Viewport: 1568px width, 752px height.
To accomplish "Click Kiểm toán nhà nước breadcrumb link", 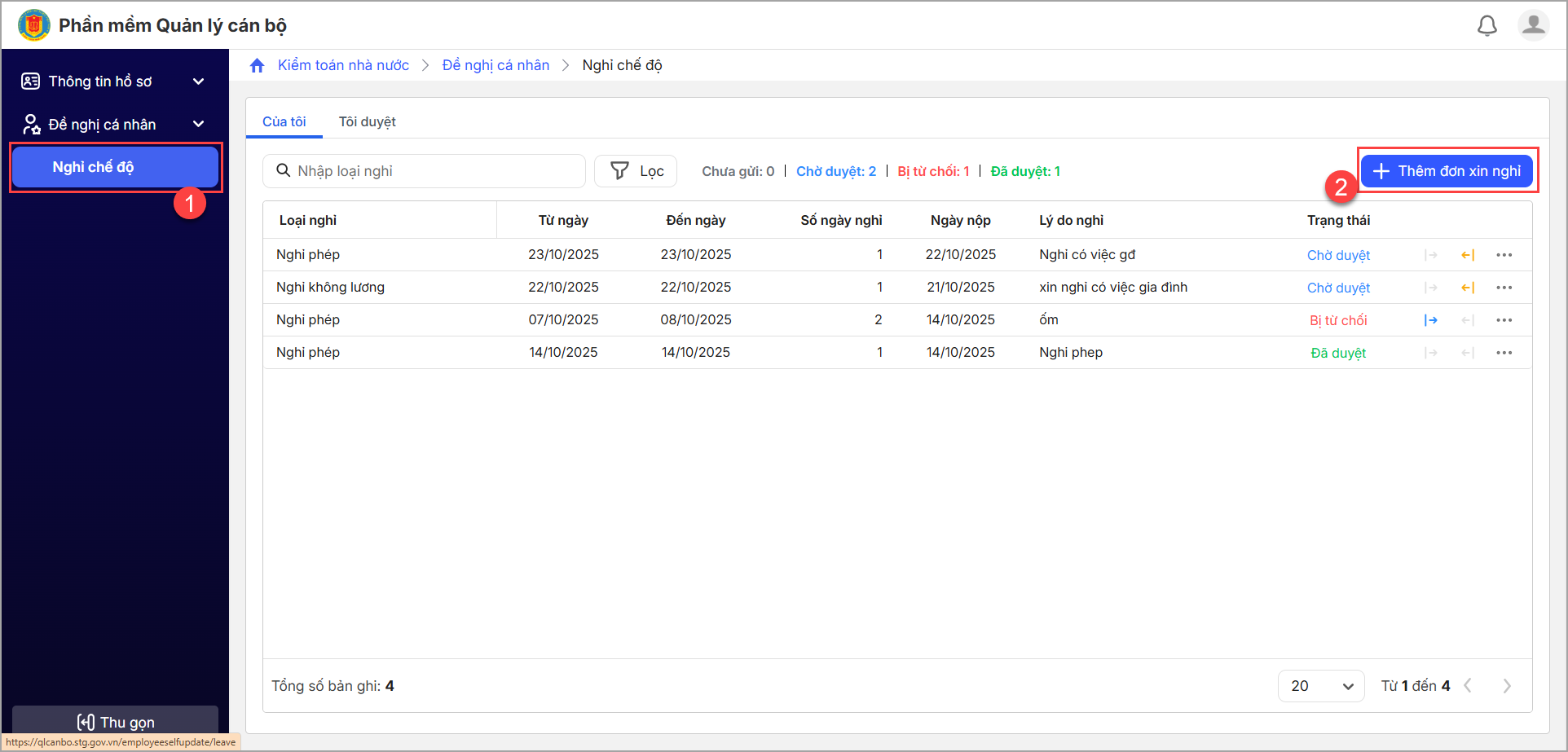I will [343, 65].
